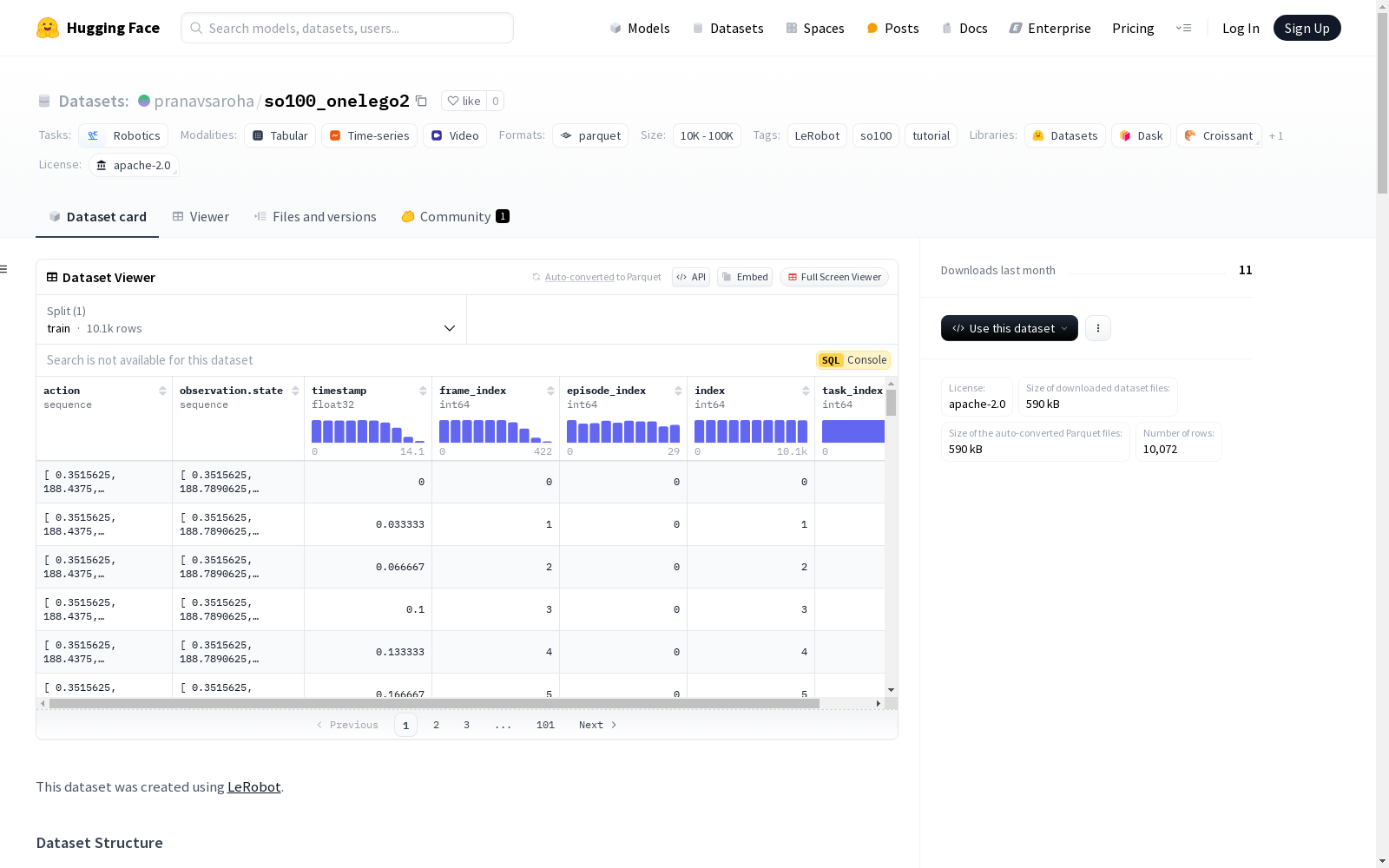Click the 10K - 100K size tag

coord(707,135)
